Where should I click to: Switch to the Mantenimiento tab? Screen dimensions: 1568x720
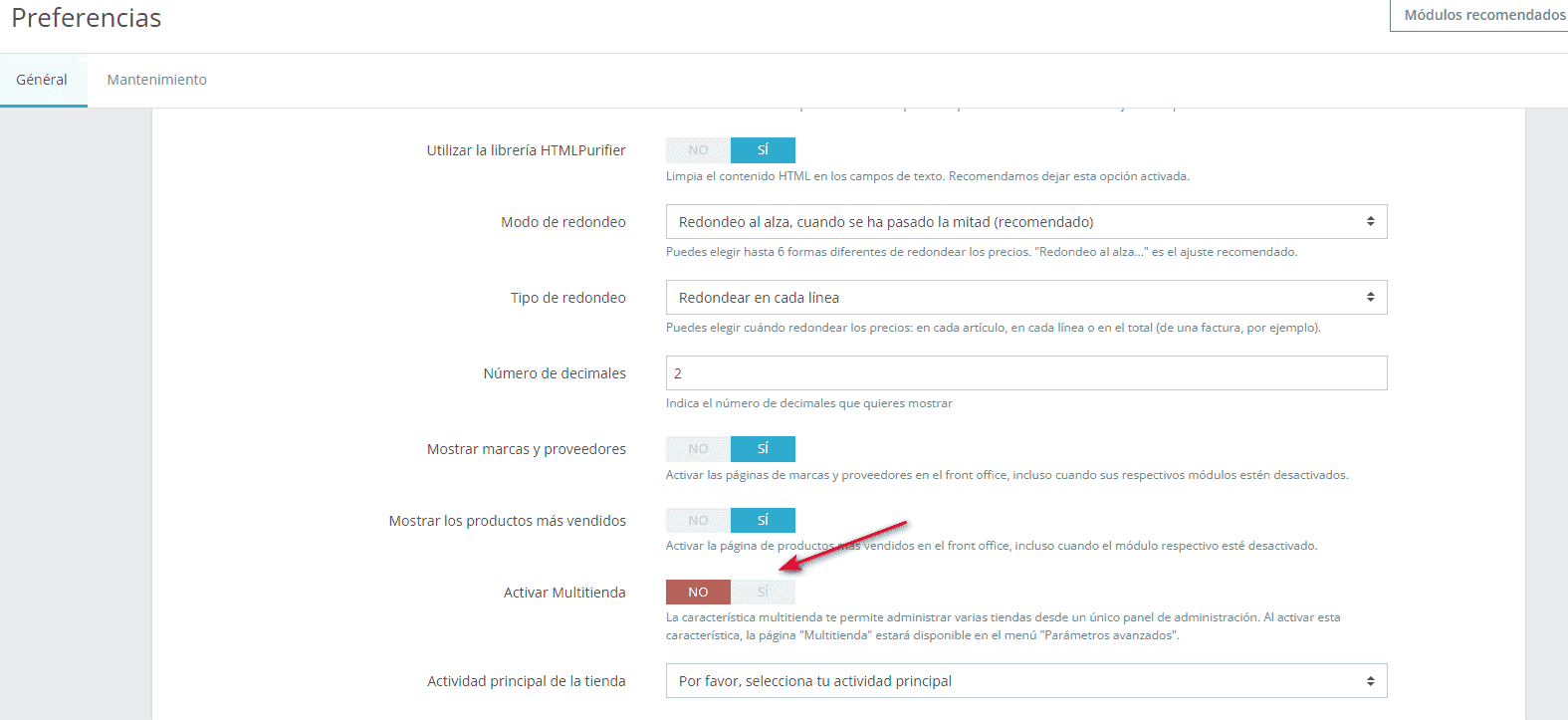tap(156, 80)
